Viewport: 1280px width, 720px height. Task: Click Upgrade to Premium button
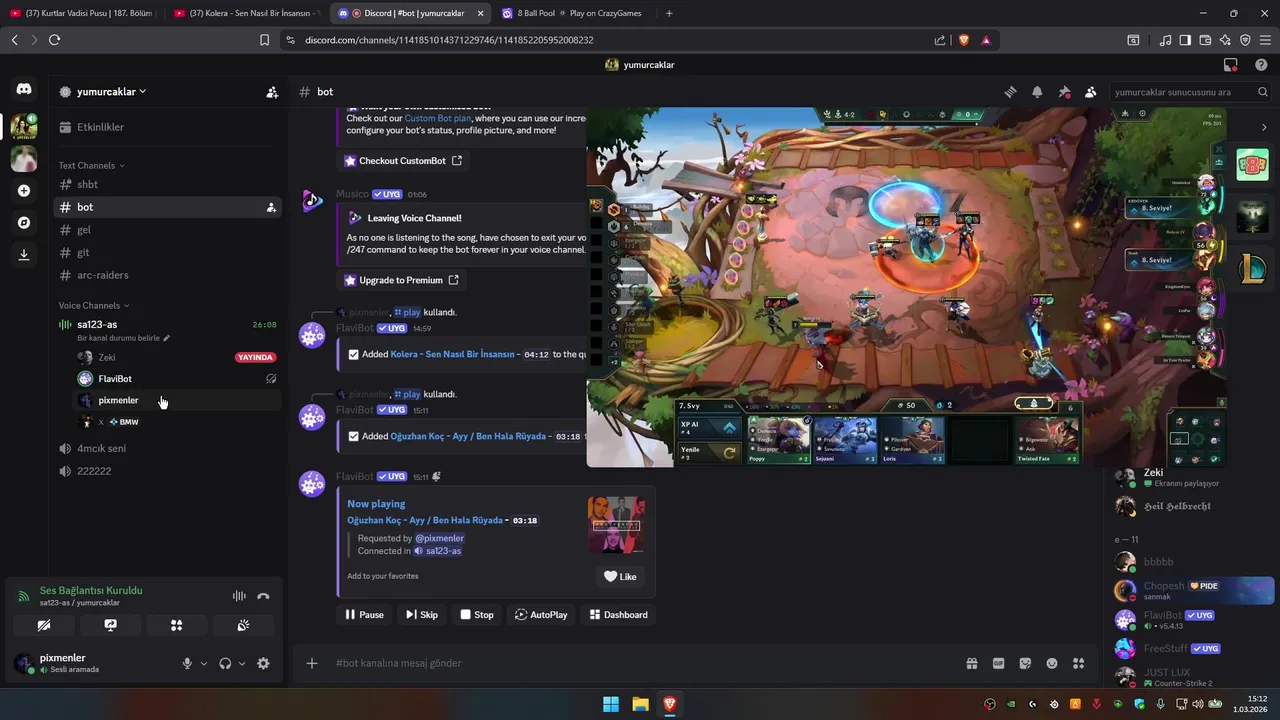point(401,280)
